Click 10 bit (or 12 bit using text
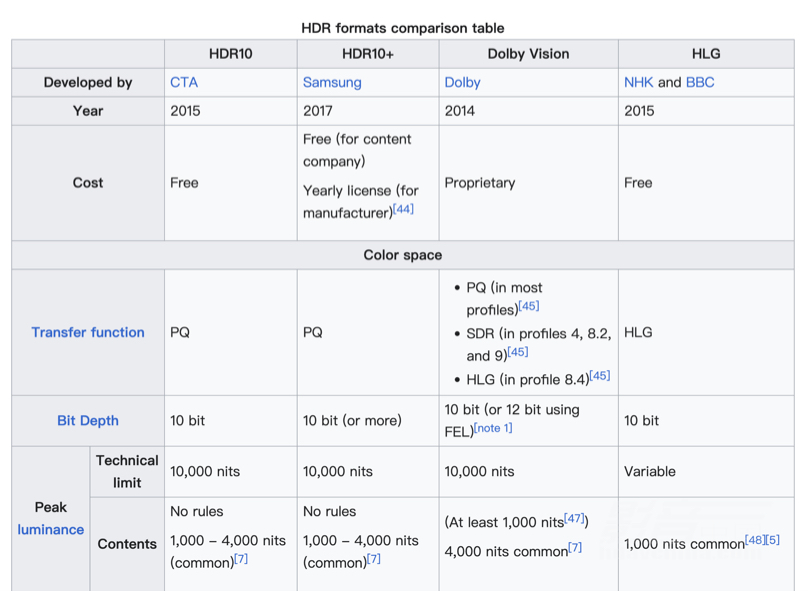Image resolution: width=808 pixels, height=591 pixels. [512, 410]
